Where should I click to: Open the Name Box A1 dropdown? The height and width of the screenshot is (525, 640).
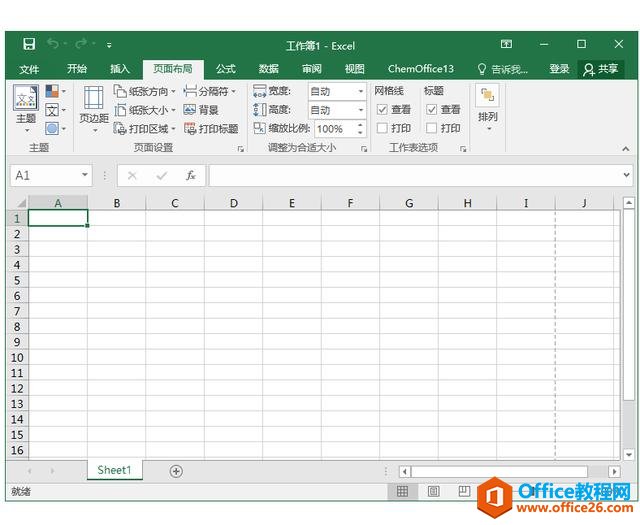(85, 175)
